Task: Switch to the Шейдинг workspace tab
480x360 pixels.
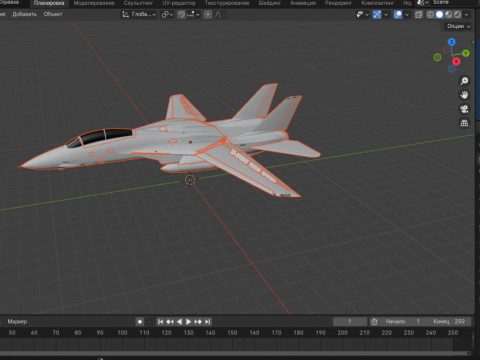Action: (270, 3)
